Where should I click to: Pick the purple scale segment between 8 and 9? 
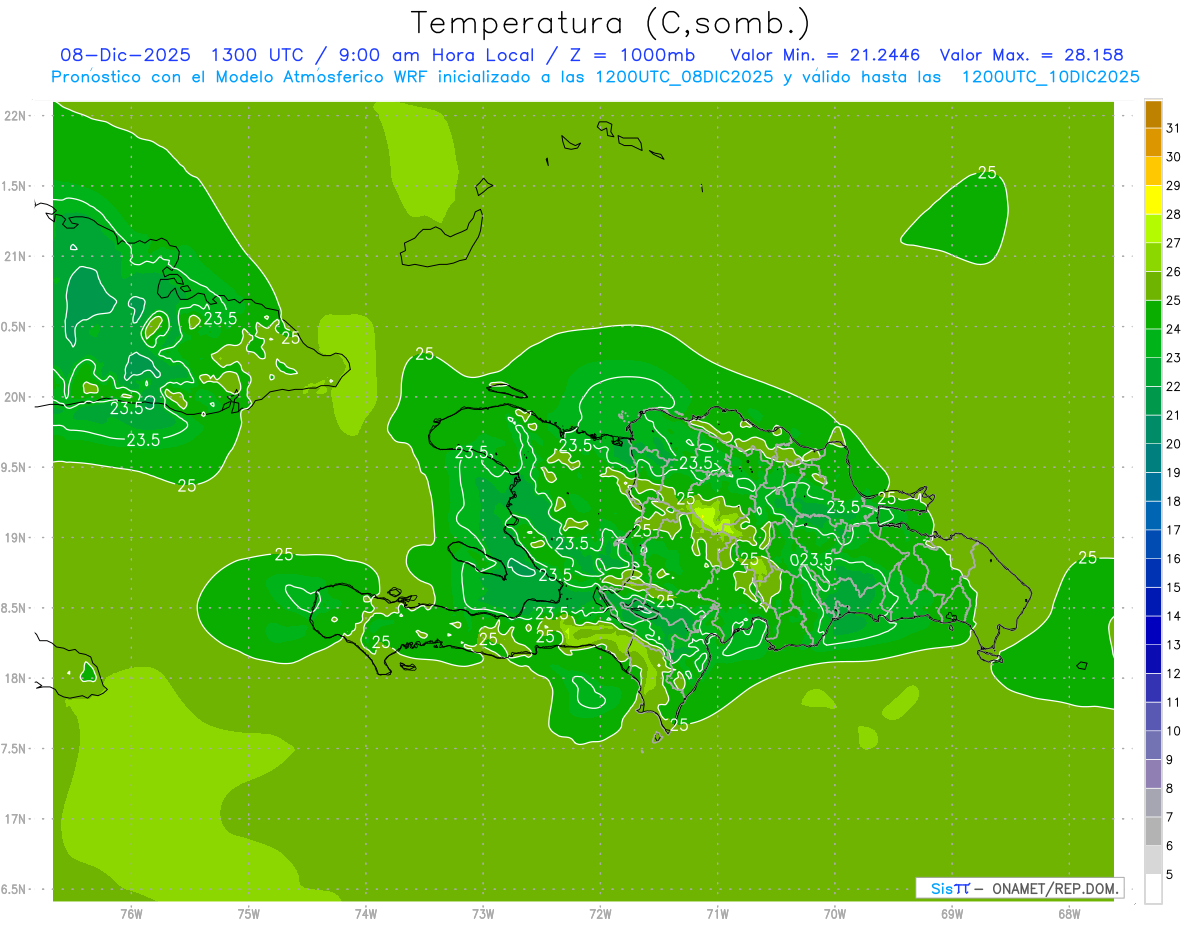click(1153, 774)
